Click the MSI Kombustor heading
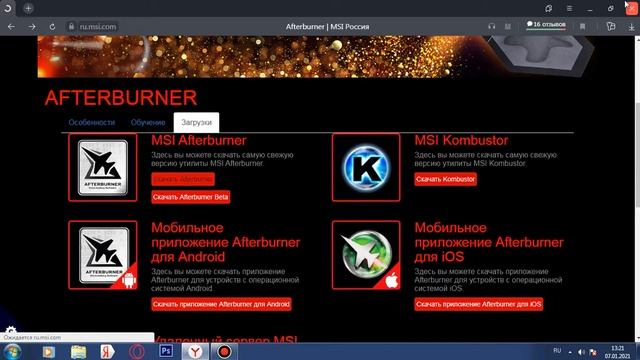Viewport: 640px width, 360px height. click(x=461, y=140)
